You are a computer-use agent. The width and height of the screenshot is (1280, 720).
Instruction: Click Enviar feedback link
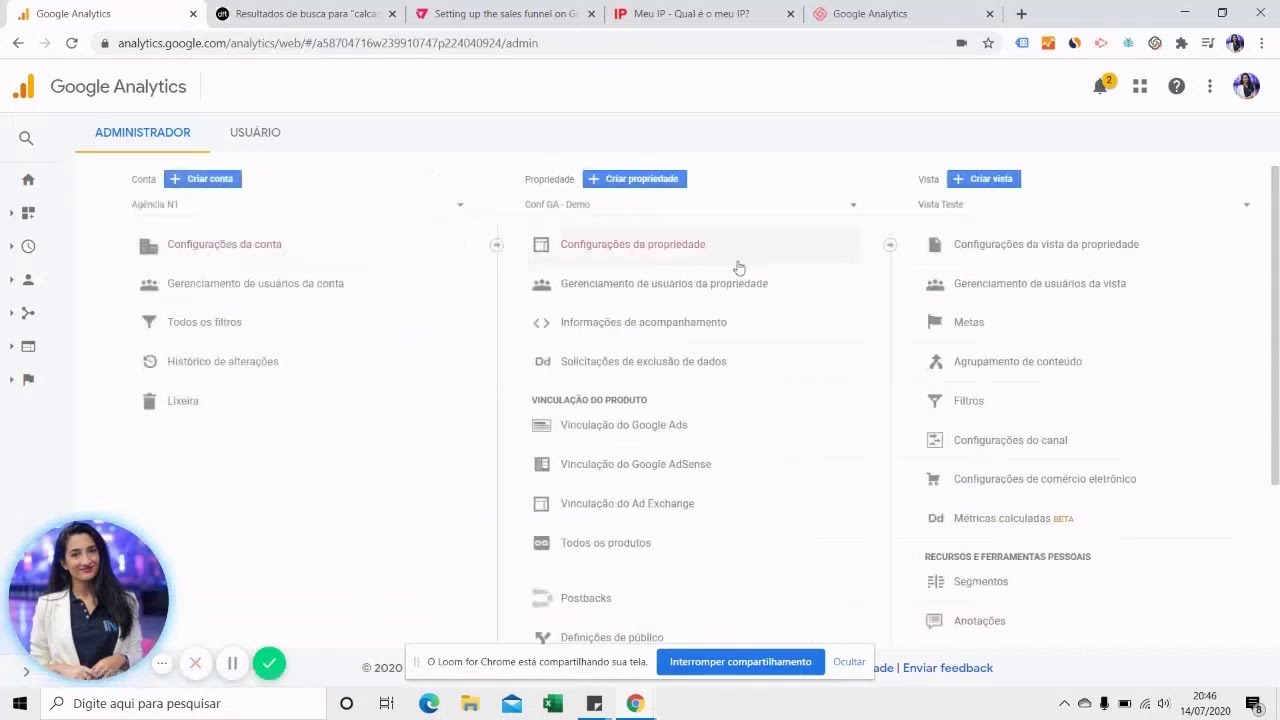click(x=948, y=668)
